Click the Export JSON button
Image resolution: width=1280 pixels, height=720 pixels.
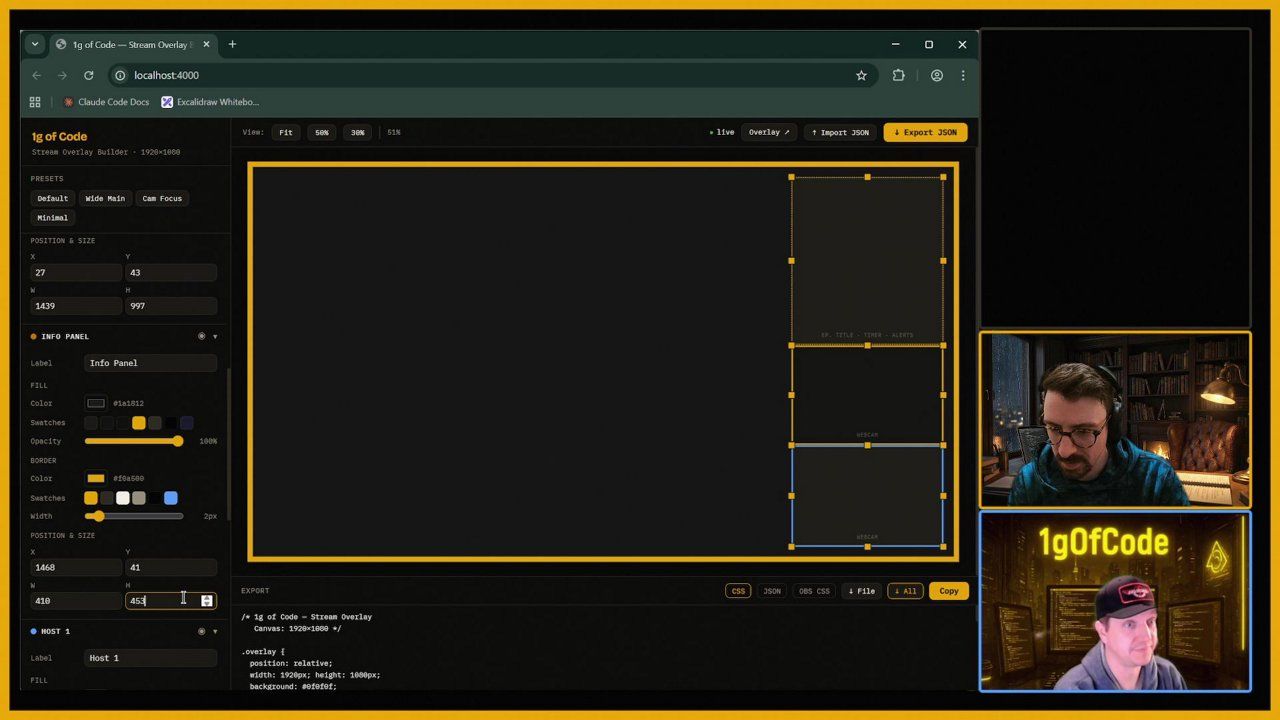pyautogui.click(x=925, y=132)
